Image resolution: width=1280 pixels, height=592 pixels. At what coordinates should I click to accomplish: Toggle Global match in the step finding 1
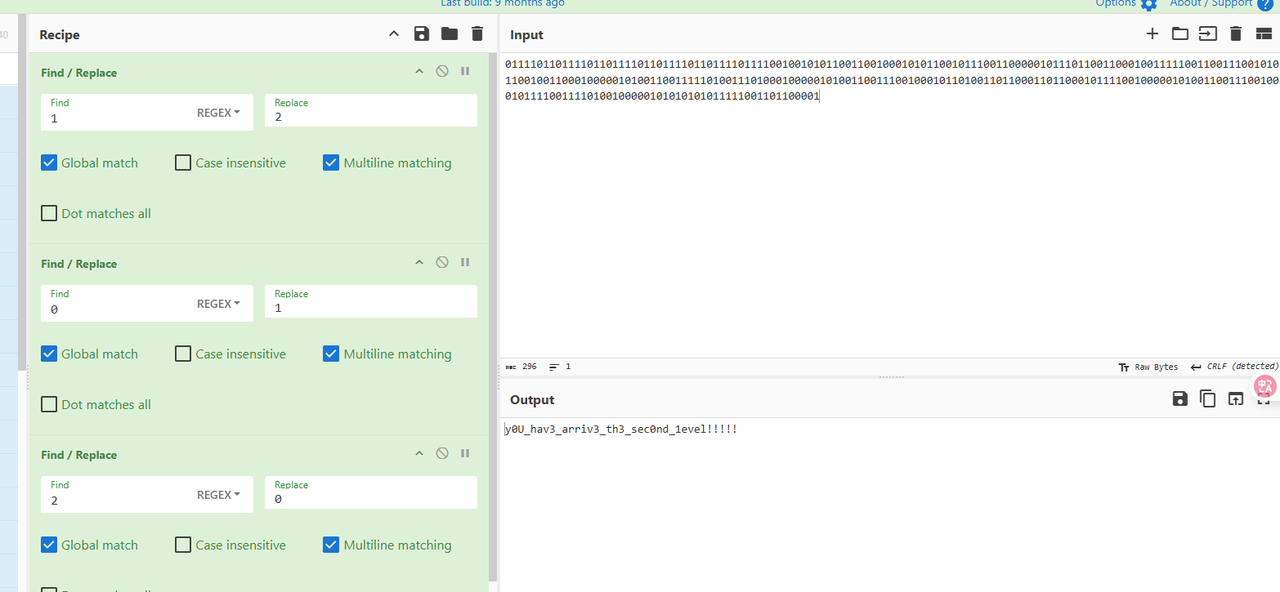(x=49, y=163)
